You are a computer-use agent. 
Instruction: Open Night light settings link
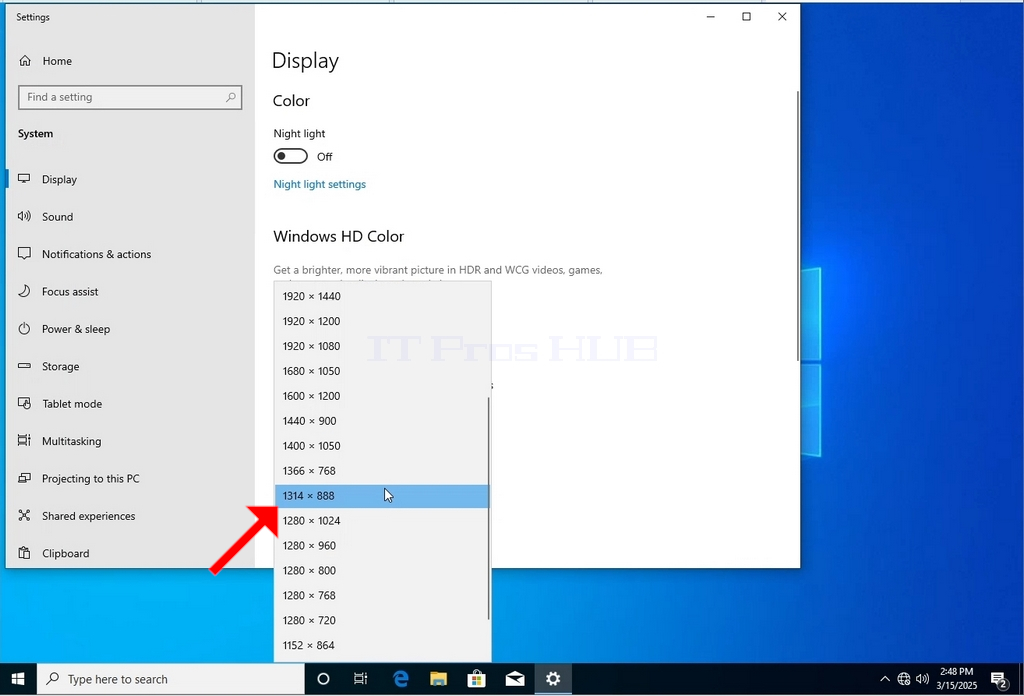pyautogui.click(x=319, y=184)
